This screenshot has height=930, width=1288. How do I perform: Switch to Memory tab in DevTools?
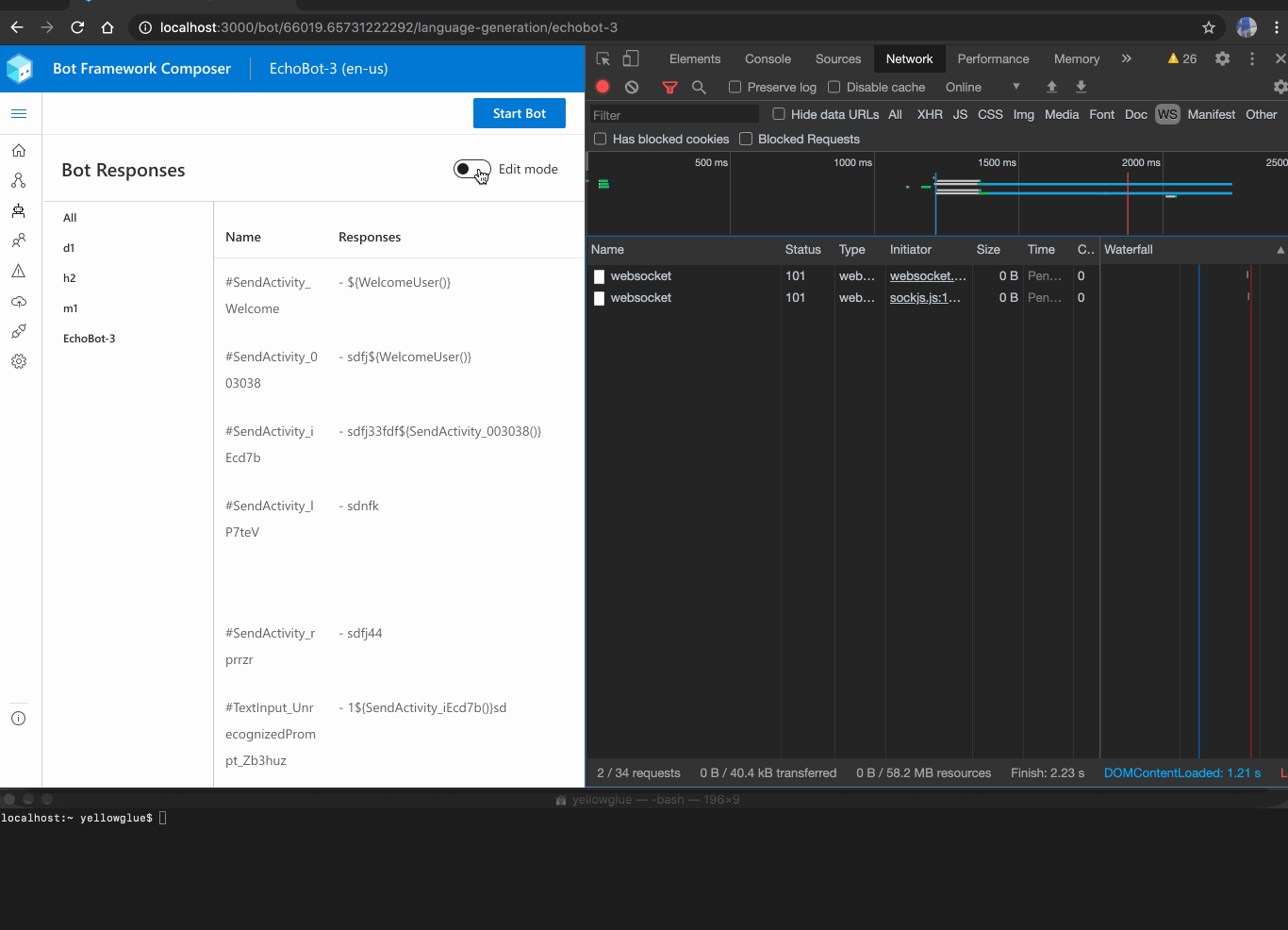click(x=1077, y=58)
